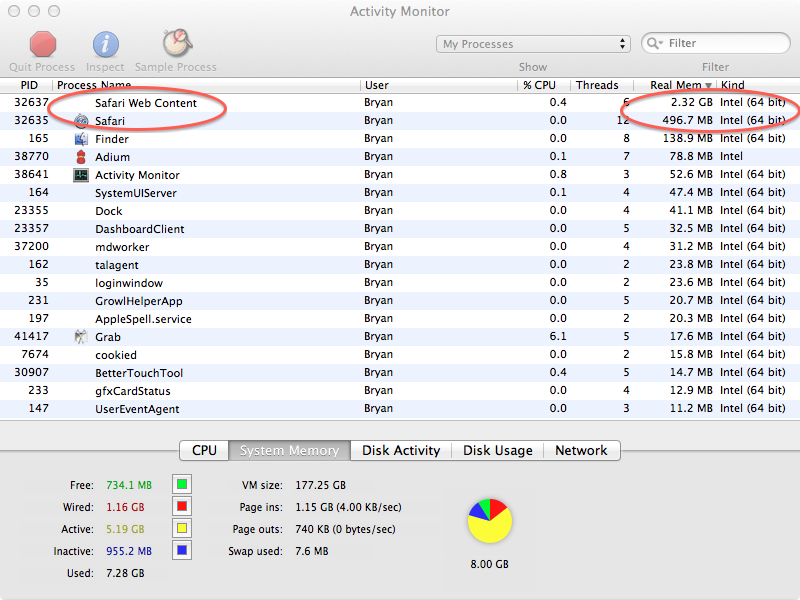Sort by the Threads column header
The width and height of the screenshot is (800, 600).
pos(597,85)
